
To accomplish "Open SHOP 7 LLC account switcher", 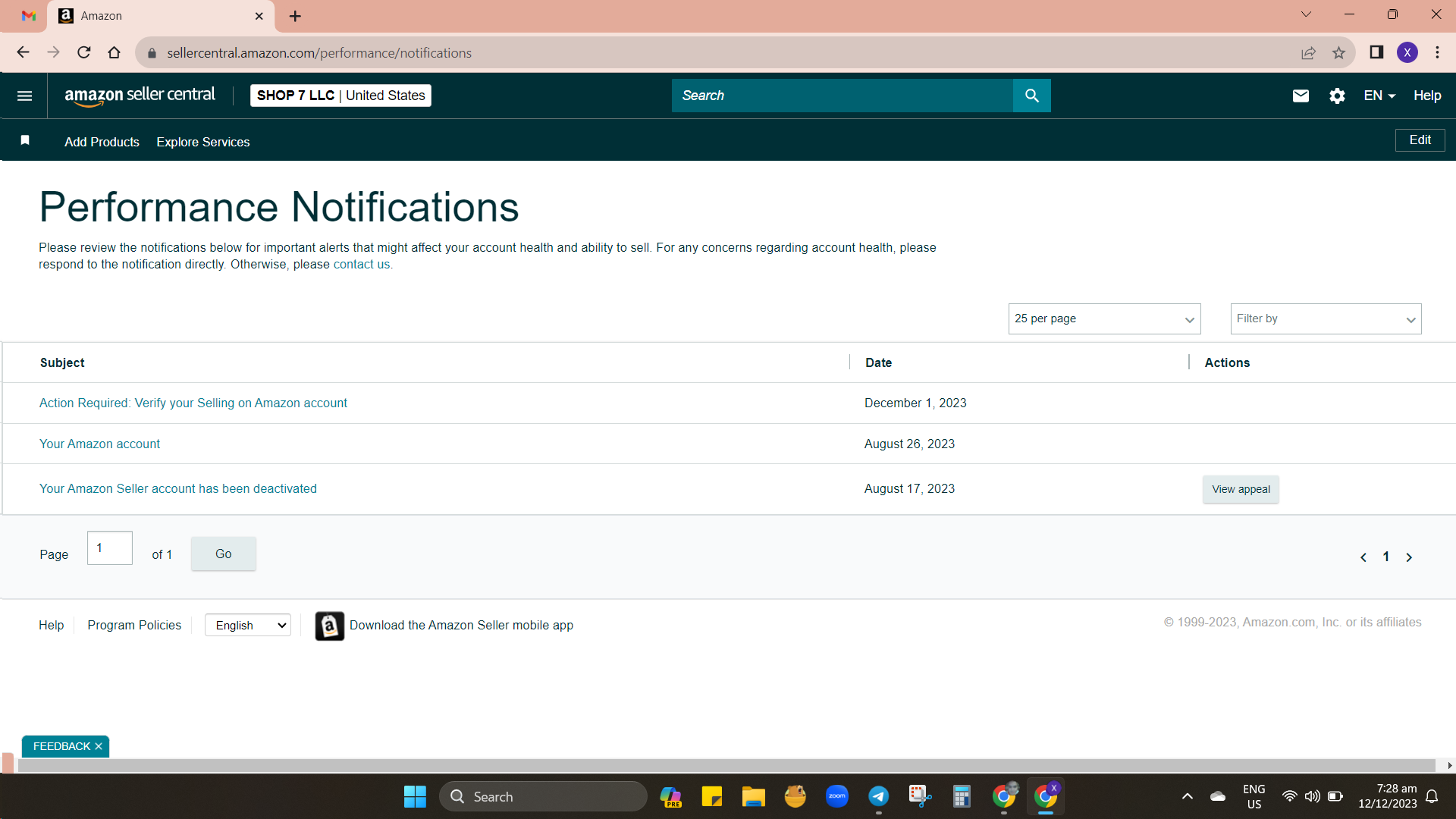I will [x=340, y=96].
